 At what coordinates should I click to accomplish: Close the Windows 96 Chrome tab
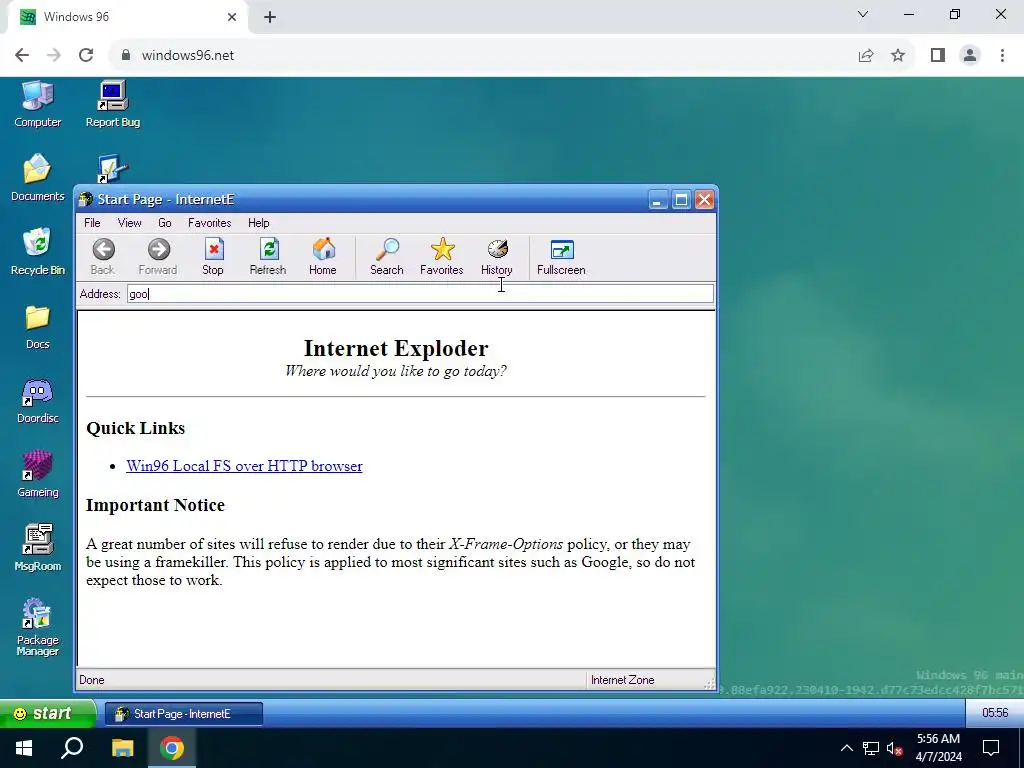tap(232, 17)
